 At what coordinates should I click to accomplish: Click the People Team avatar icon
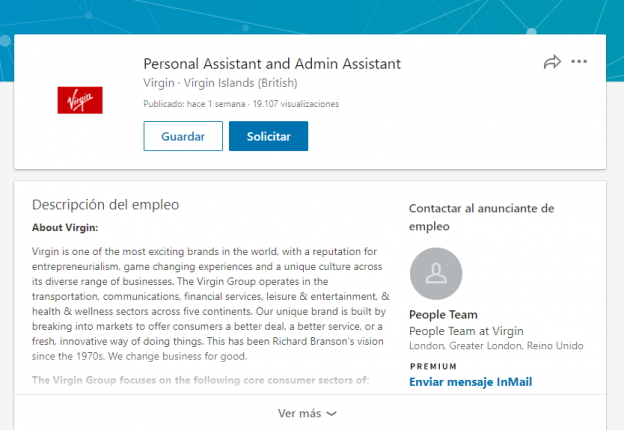[435, 274]
